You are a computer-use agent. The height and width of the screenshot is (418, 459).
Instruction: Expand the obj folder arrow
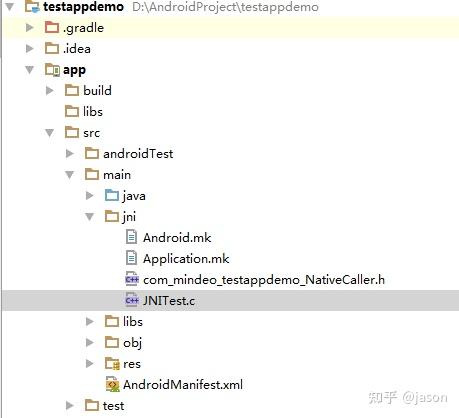(x=90, y=342)
